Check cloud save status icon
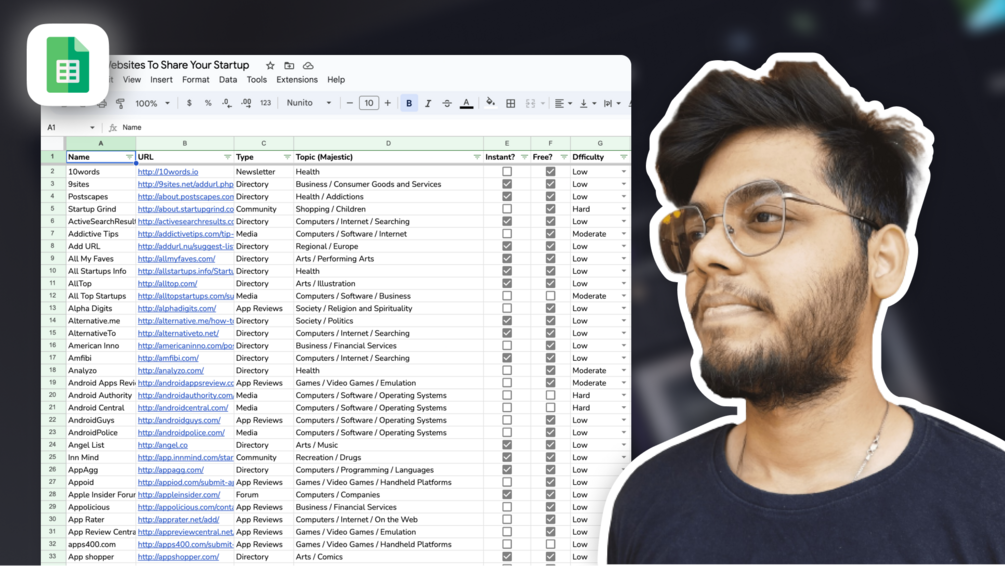1005x566 pixels. click(x=308, y=65)
